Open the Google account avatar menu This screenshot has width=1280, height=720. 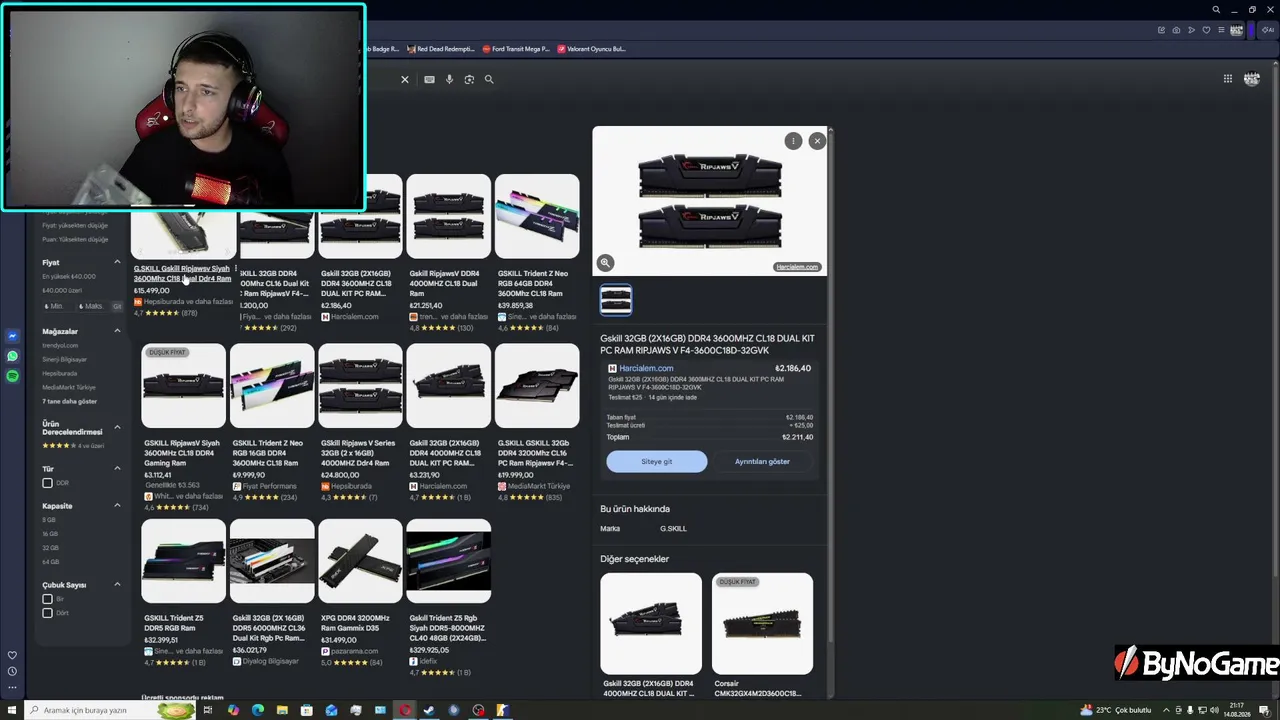pos(1252,79)
